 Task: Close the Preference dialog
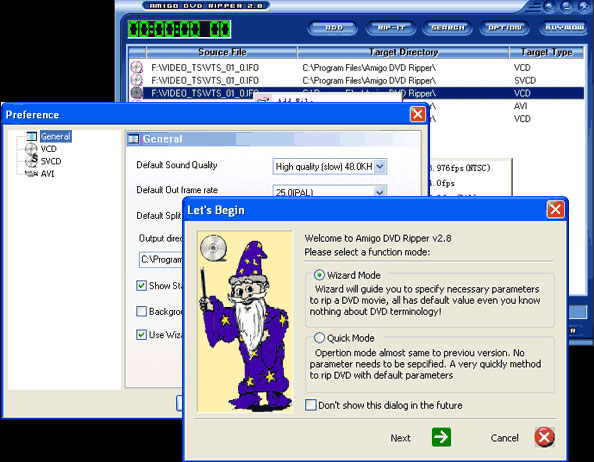417,114
